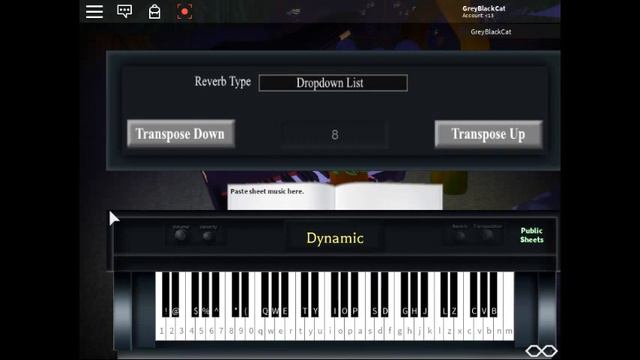Image resolution: width=640 pixels, height=360 pixels.
Task: Click the Transposition knob
Action: pos(488,235)
